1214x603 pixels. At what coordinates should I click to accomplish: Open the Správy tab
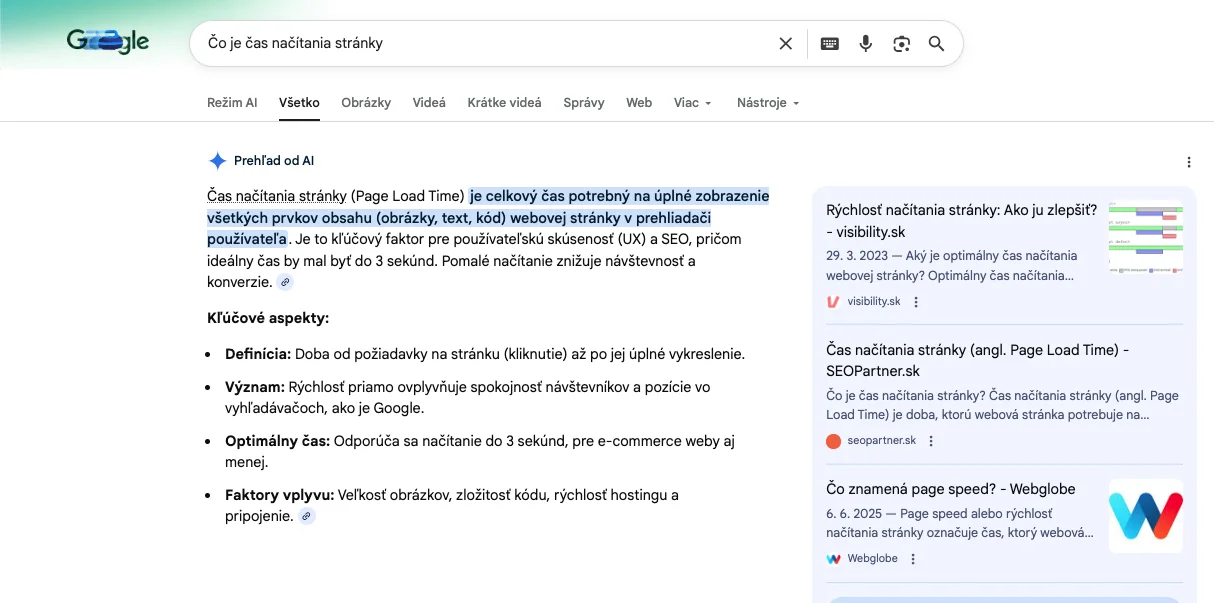coord(584,103)
